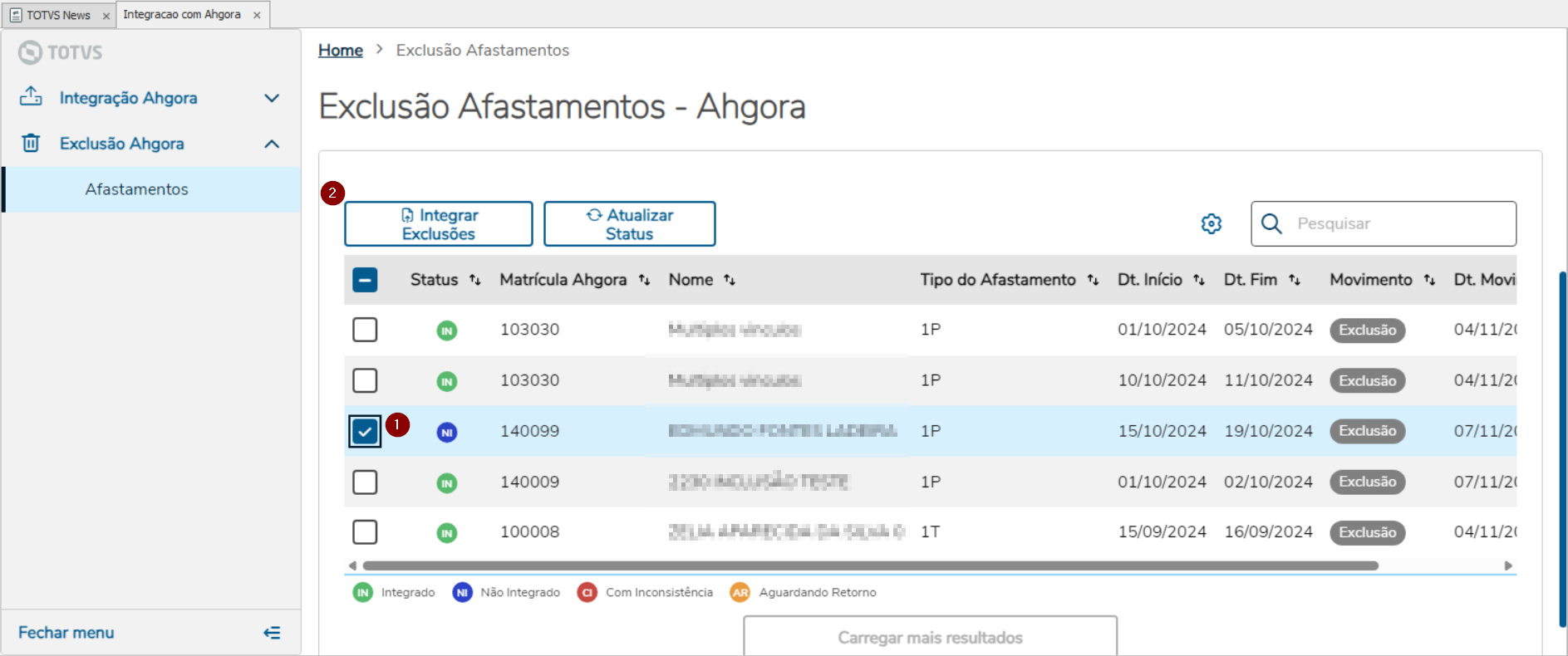
Task: Open table settings gear icon
Action: [x=1212, y=223]
